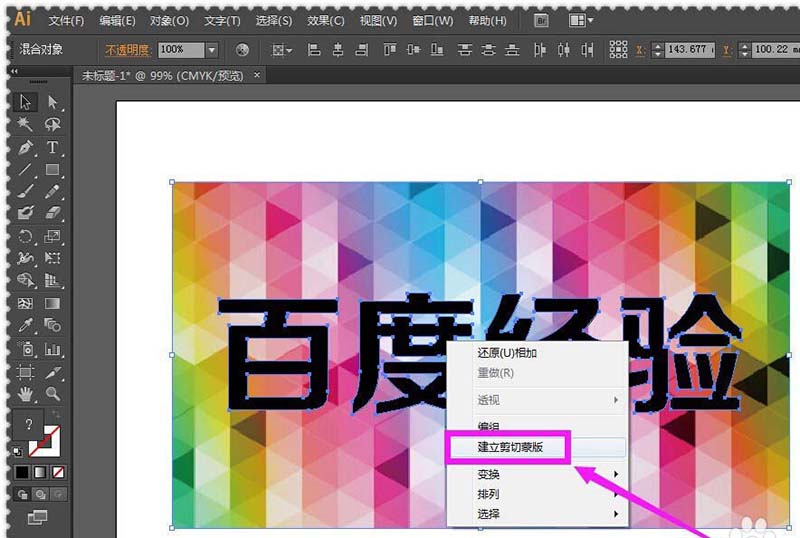Select the Blob Brush tool
The image size is (800, 538).
click(x=25, y=213)
